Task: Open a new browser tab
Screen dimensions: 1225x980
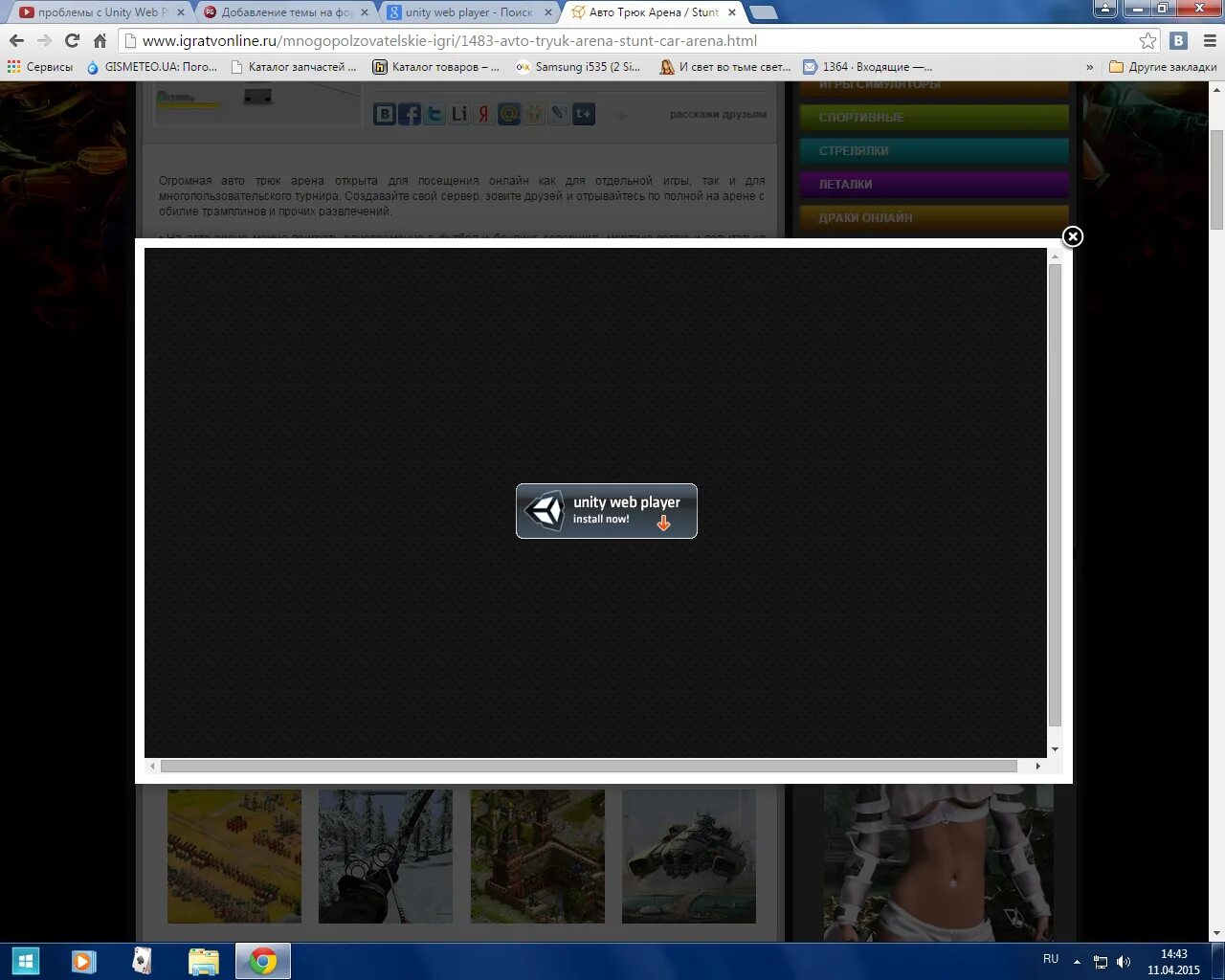Action: [x=763, y=12]
